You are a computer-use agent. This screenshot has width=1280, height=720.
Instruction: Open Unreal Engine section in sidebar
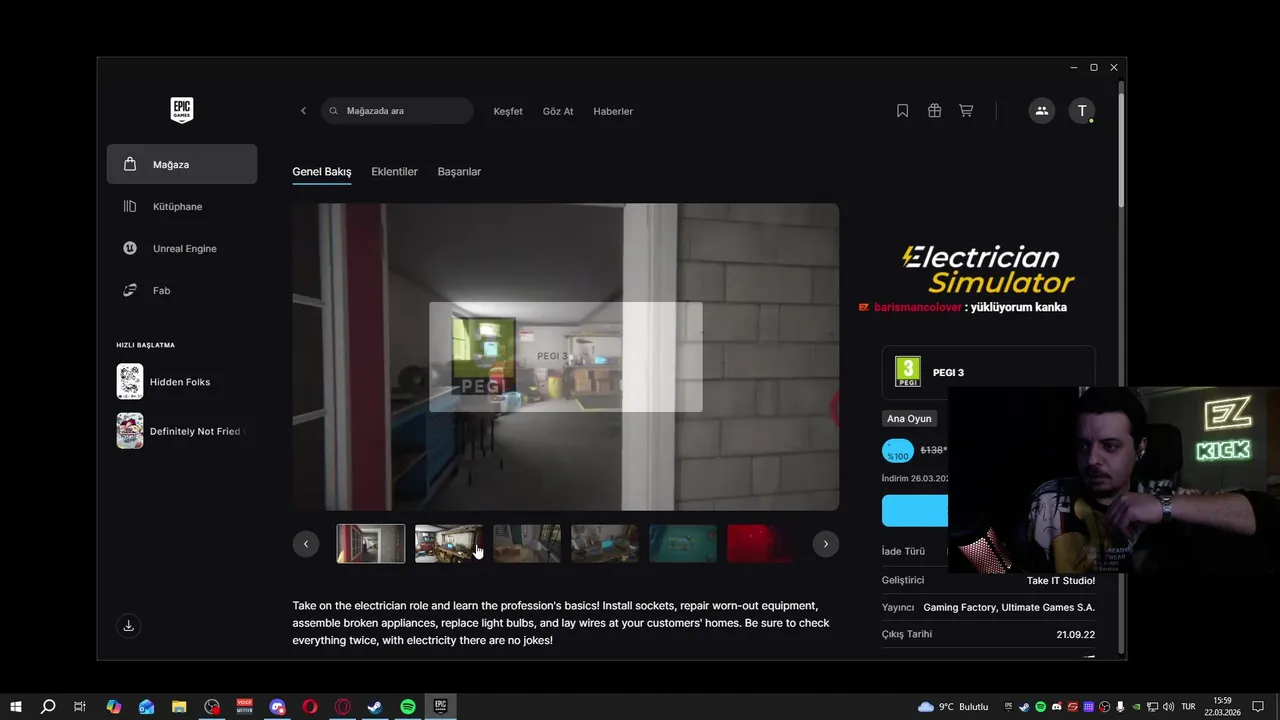click(182, 248)
